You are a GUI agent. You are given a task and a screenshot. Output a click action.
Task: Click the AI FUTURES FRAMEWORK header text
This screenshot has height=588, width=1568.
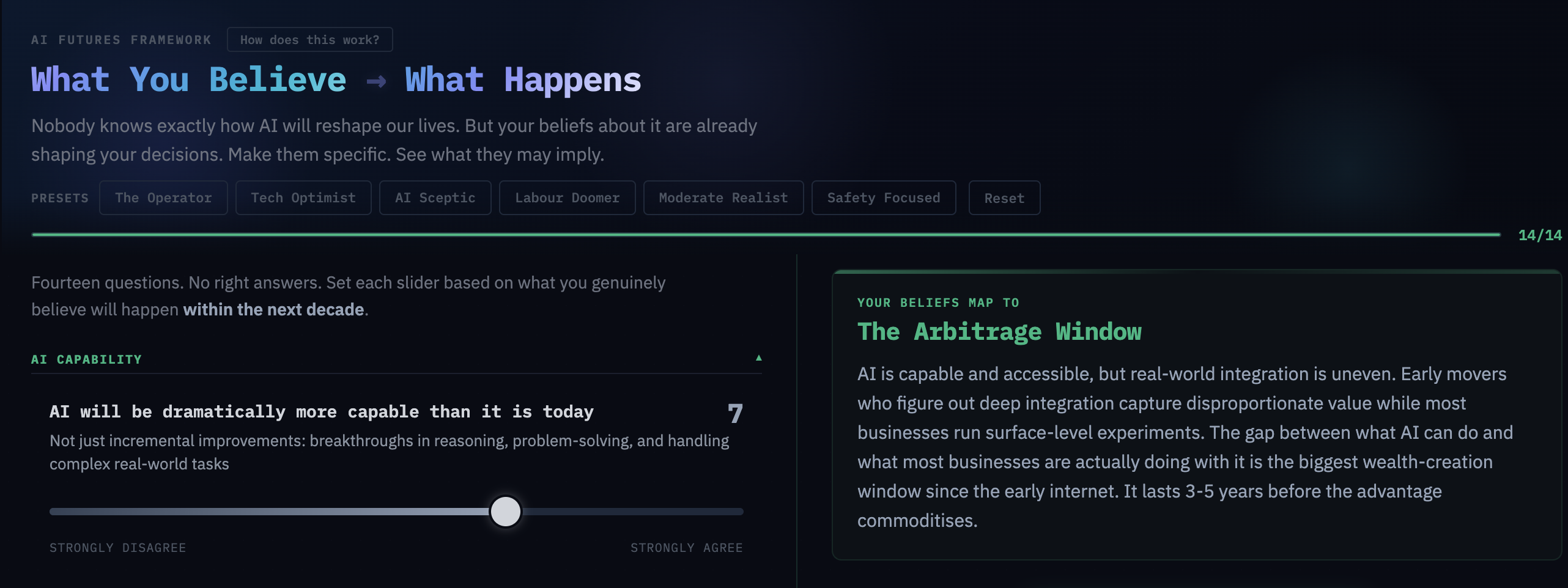[x=121, y=39]
